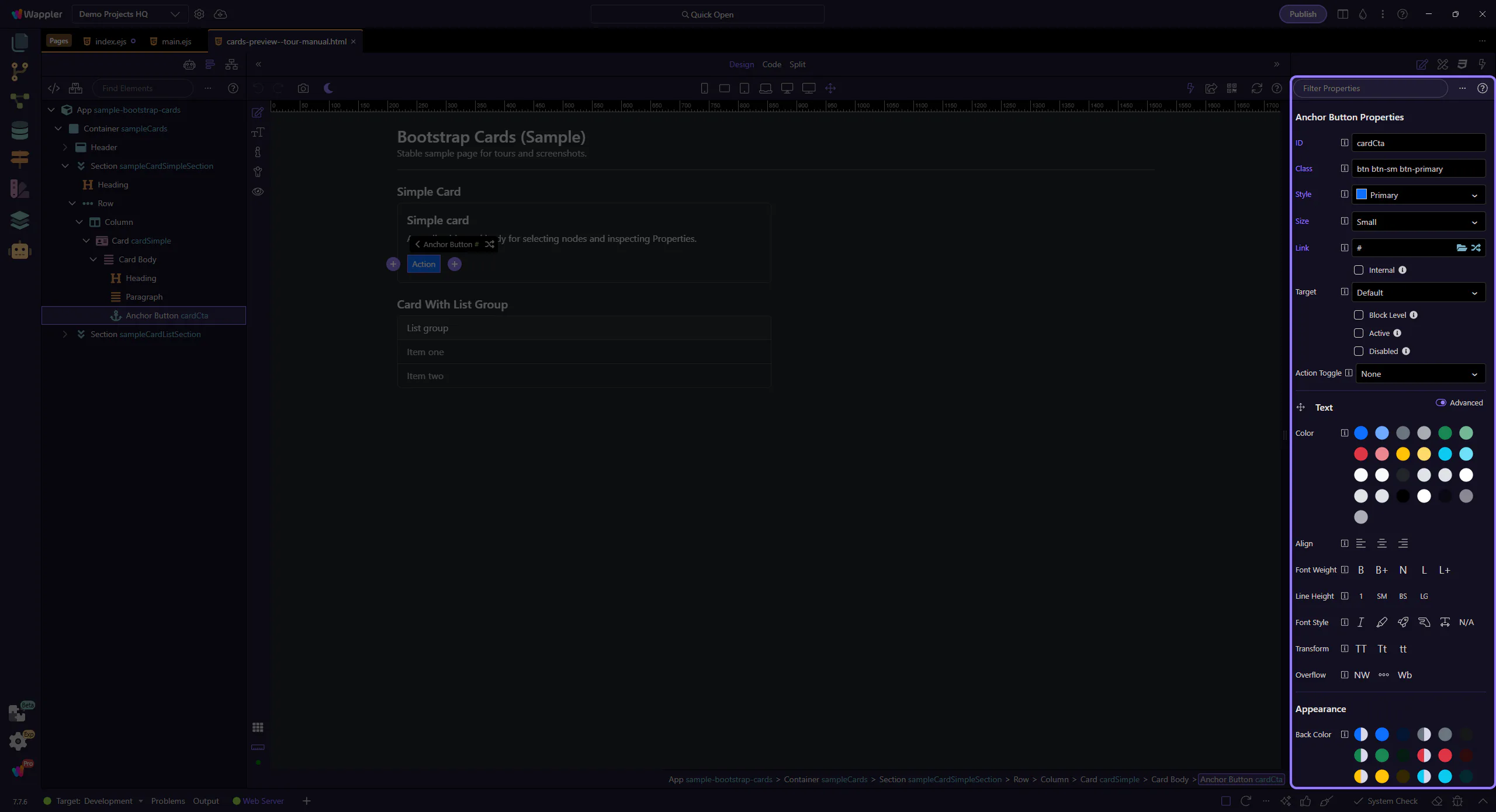The height and width of the screenshot is (812, 1496).
Task: Open the index.ejs file tab
Action: pos(110,41)
